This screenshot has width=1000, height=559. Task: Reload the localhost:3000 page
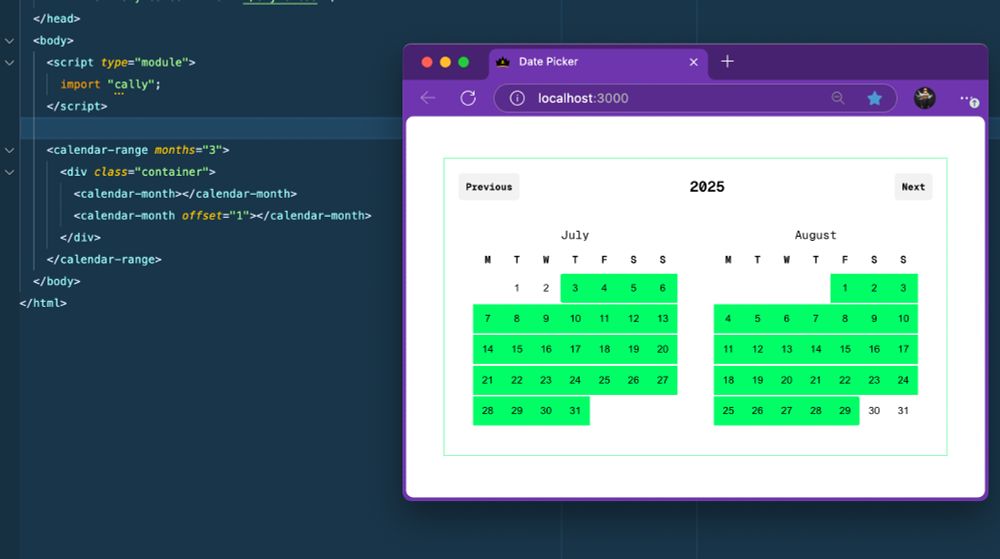pos(468,98)
